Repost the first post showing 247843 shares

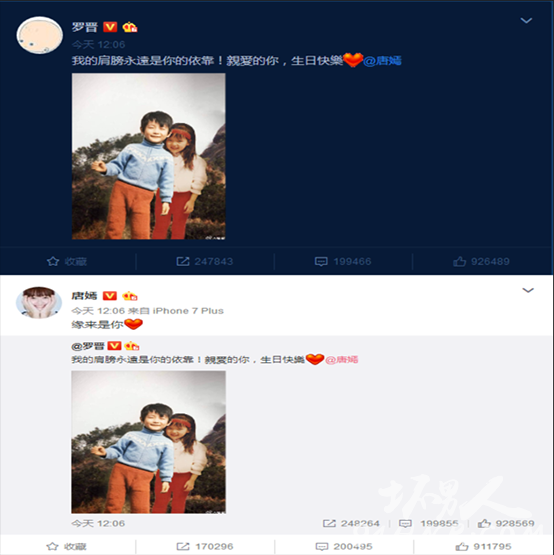[205, 262]
